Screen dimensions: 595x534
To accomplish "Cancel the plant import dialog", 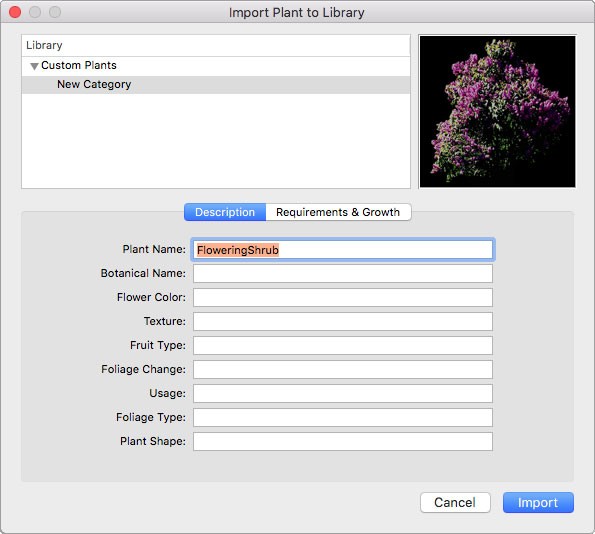I will coord(455,502).
